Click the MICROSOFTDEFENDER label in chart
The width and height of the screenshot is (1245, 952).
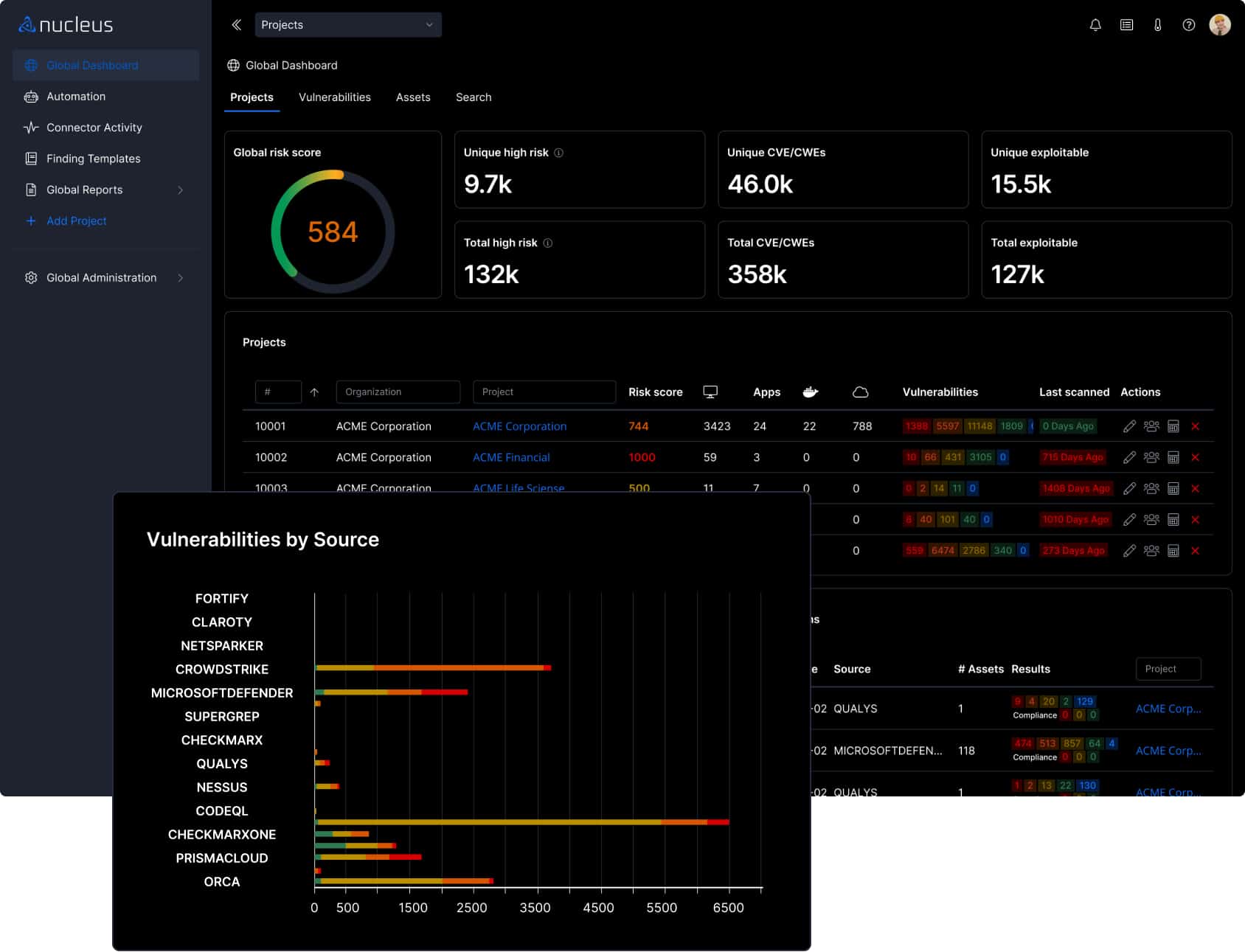(222, 693)
